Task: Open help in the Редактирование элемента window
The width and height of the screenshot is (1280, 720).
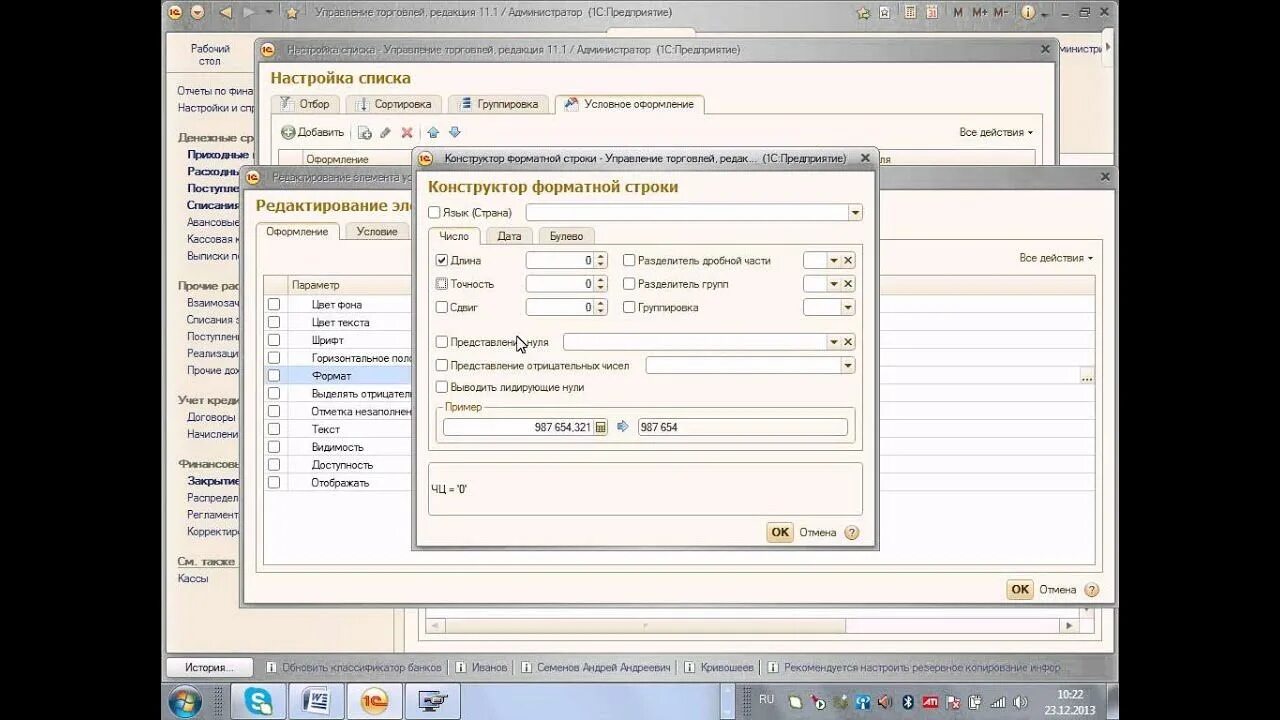Action: (1091, 590)
